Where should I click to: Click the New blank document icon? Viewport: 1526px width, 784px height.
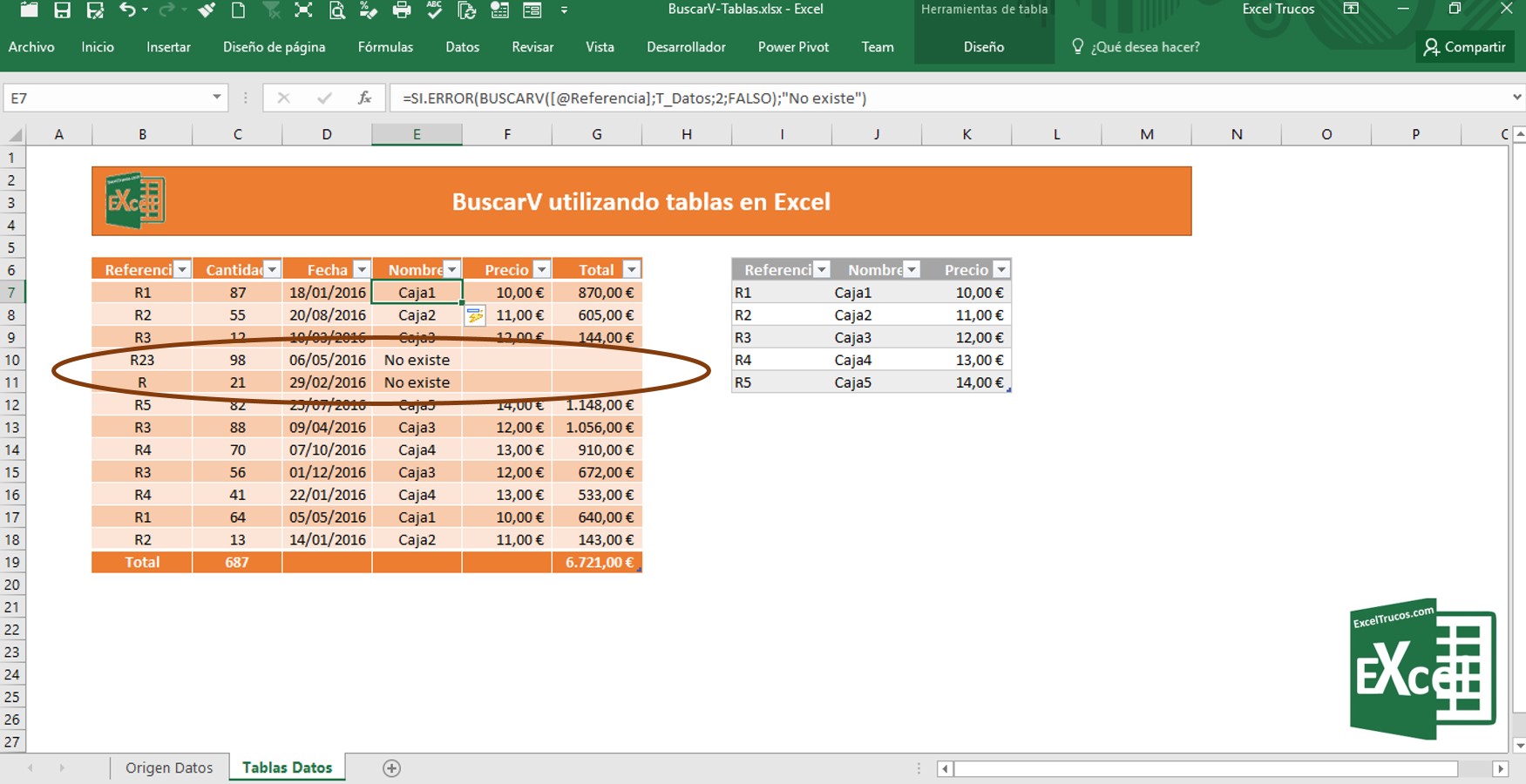[238, 10]
